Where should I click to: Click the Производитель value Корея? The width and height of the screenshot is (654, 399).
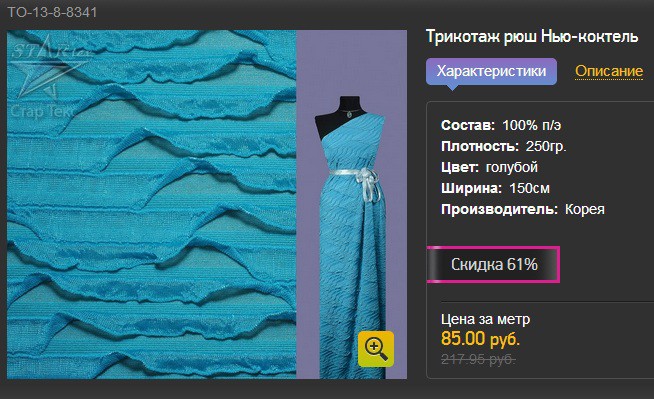[x=585, y=209]
